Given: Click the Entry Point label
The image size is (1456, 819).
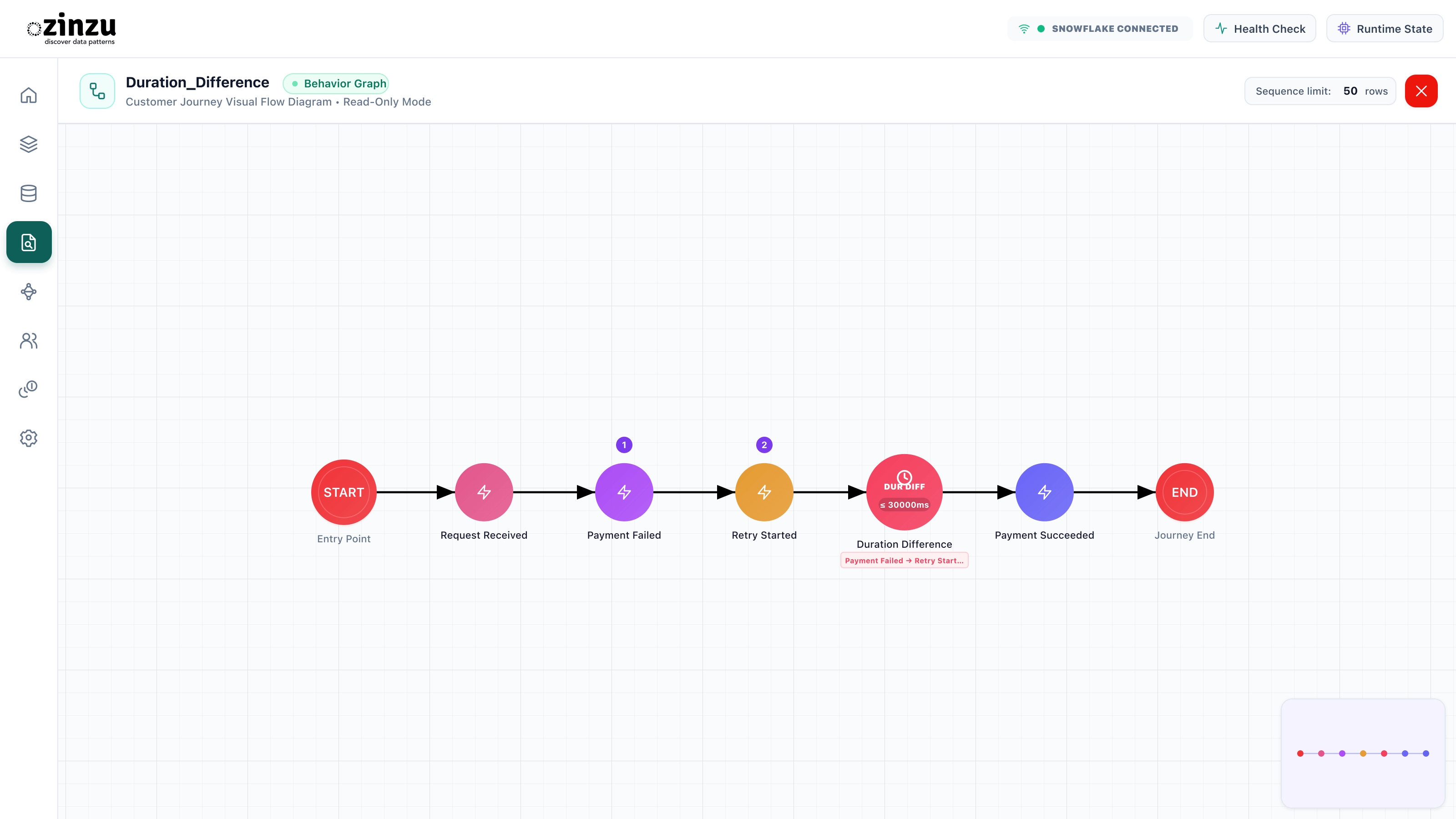Looking at the screenshot, I should 344,539.
